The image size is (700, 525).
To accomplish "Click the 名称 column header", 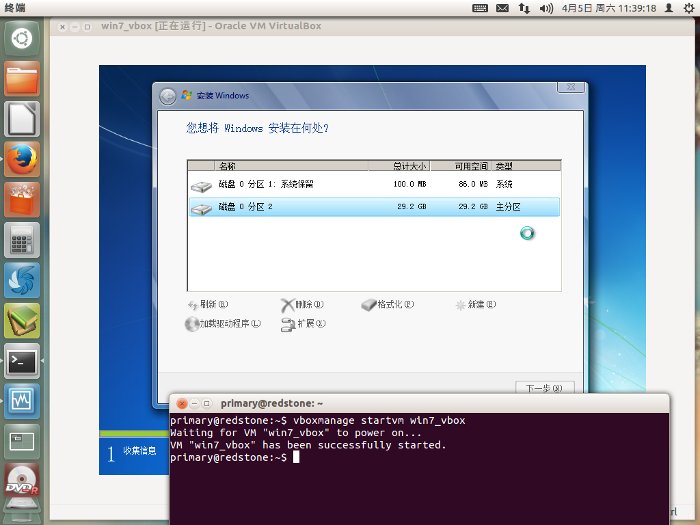I will click(291, 166).
